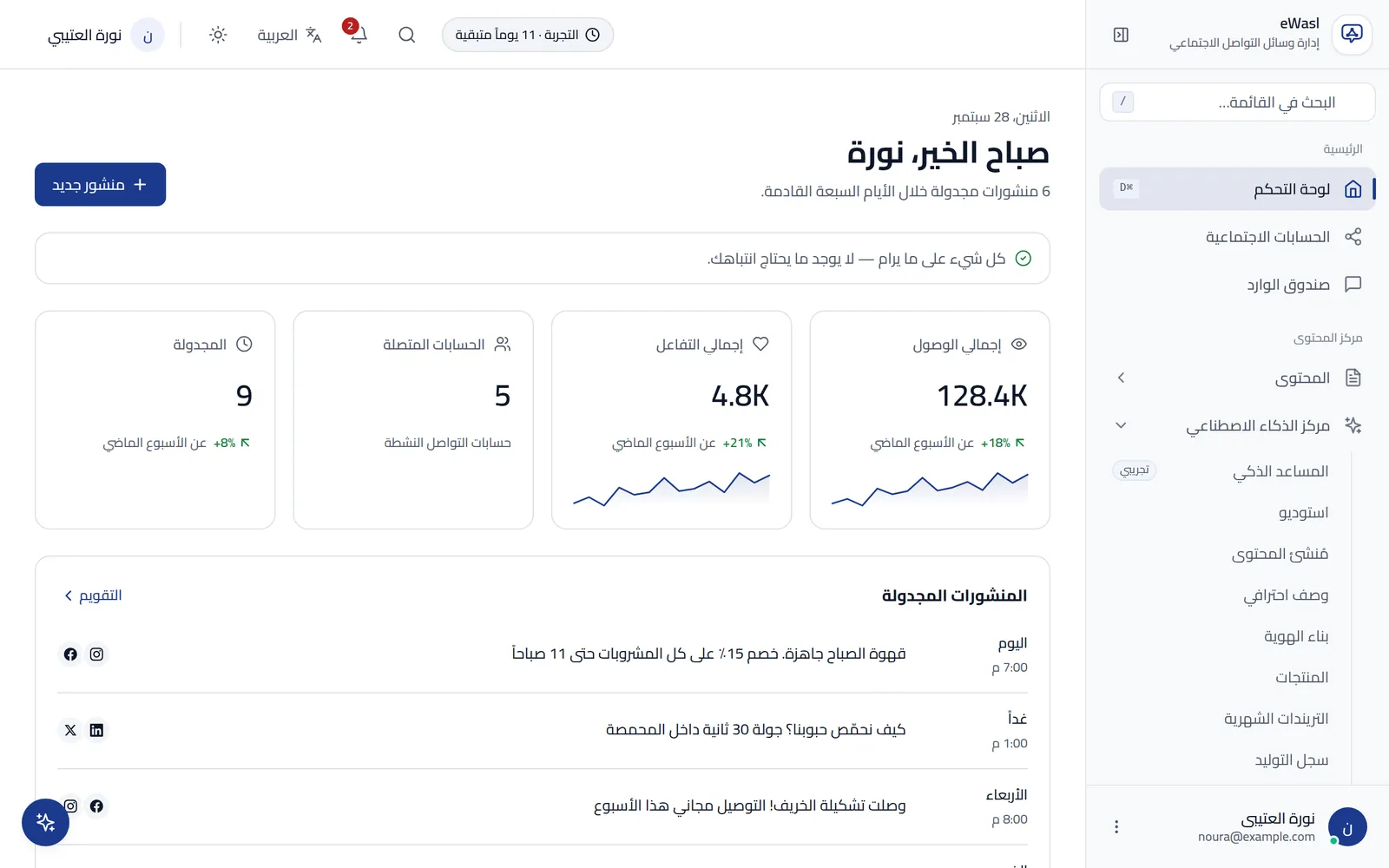Click the المحتوى document icon
1389x868 pixels.
tap(1353, 378)
